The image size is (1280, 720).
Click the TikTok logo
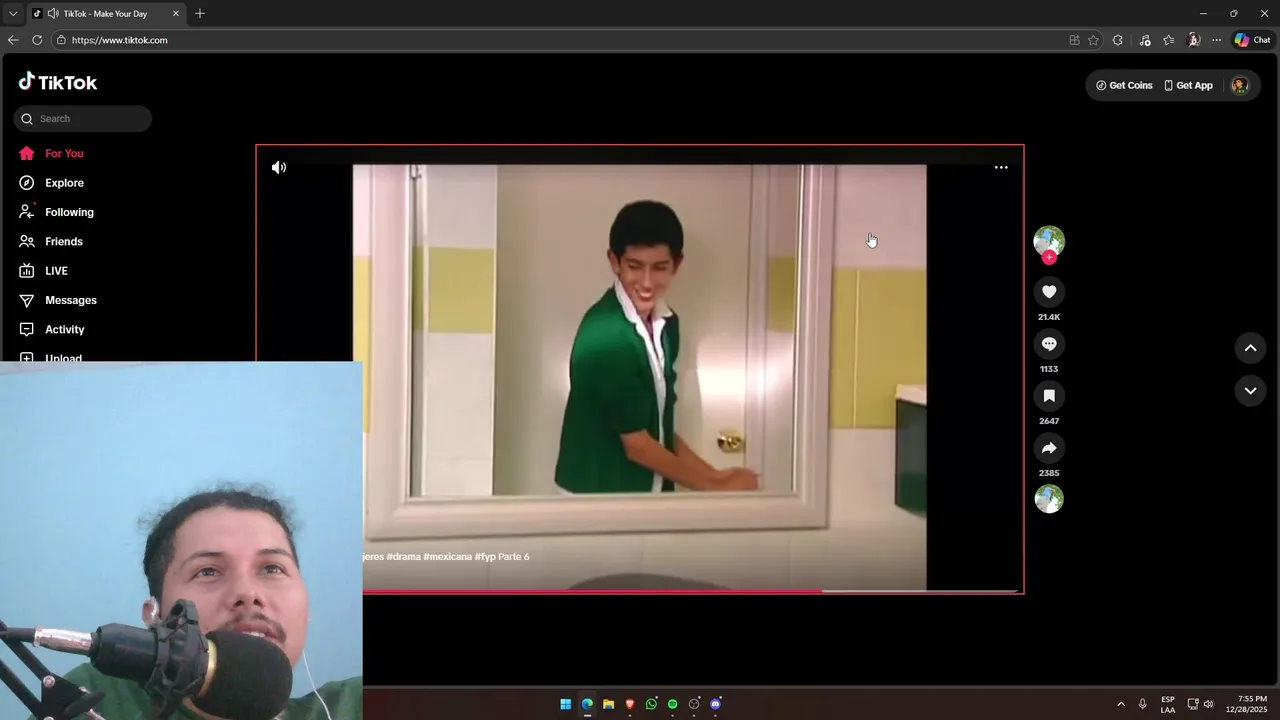pyautogui.click(x=58, y=82)
